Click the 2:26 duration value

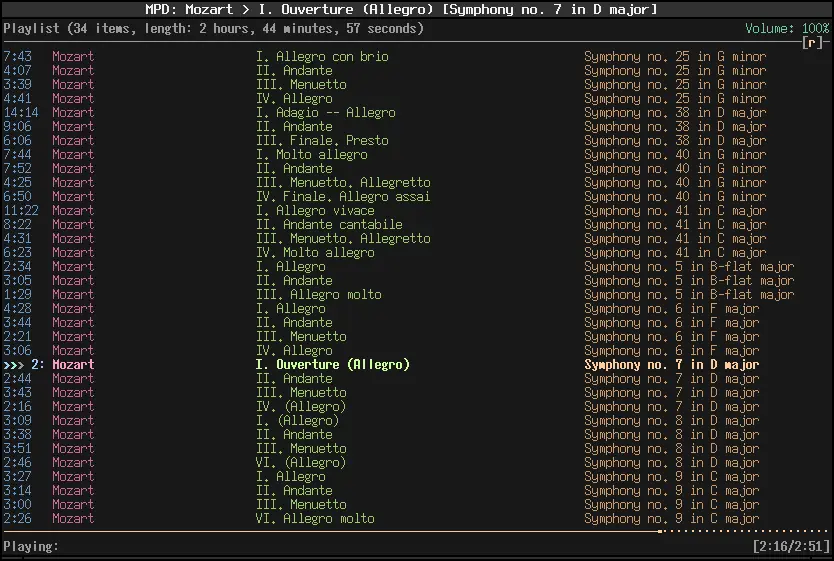(17, 518)
